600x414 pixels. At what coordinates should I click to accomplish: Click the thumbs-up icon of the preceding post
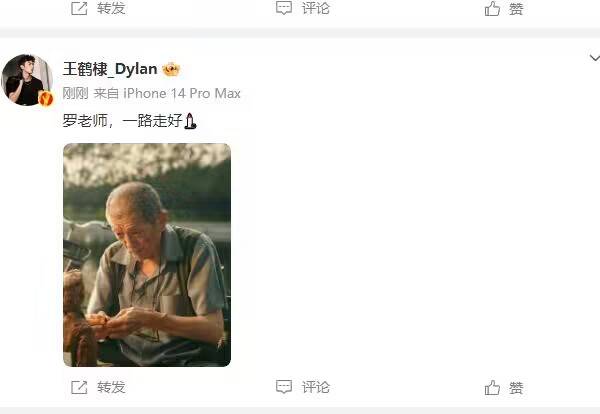[x=492, y=8]
